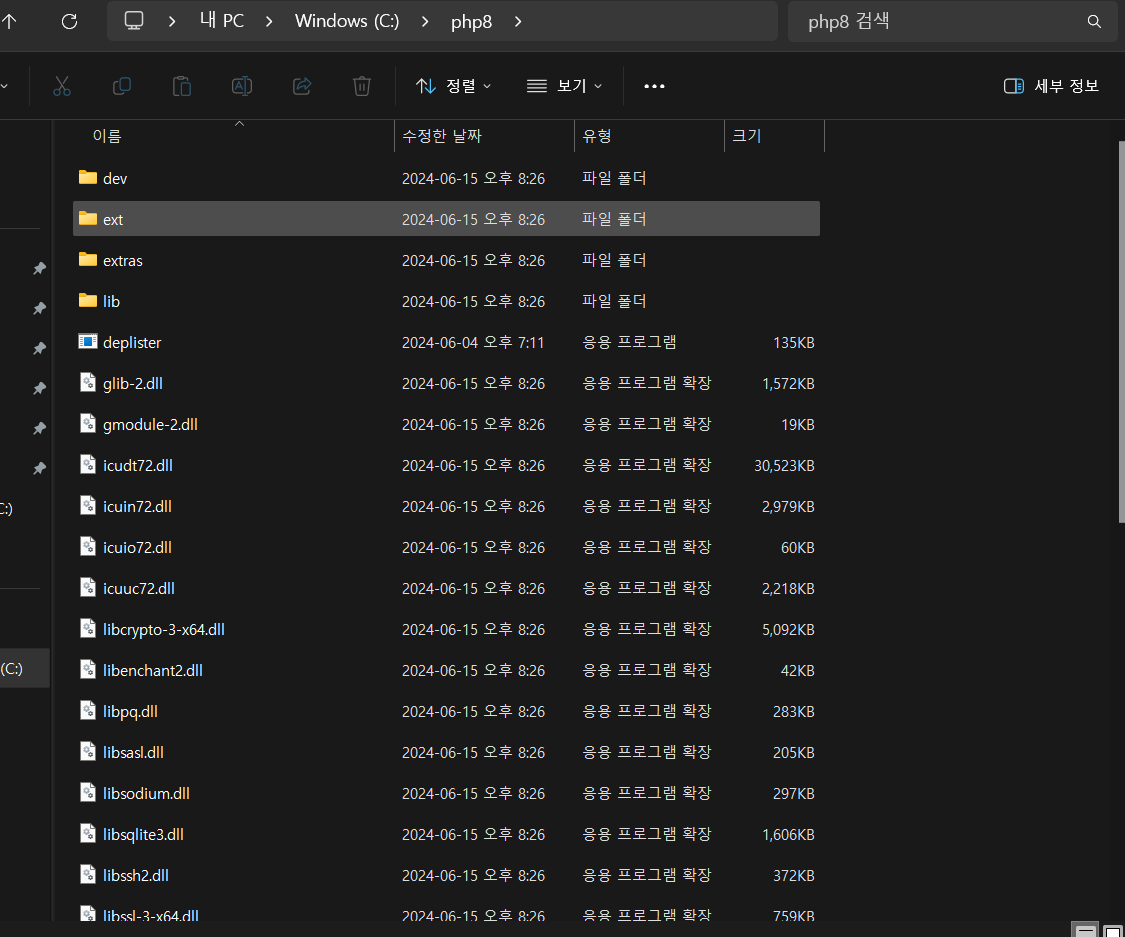Select the extras folder

point(446,260)
